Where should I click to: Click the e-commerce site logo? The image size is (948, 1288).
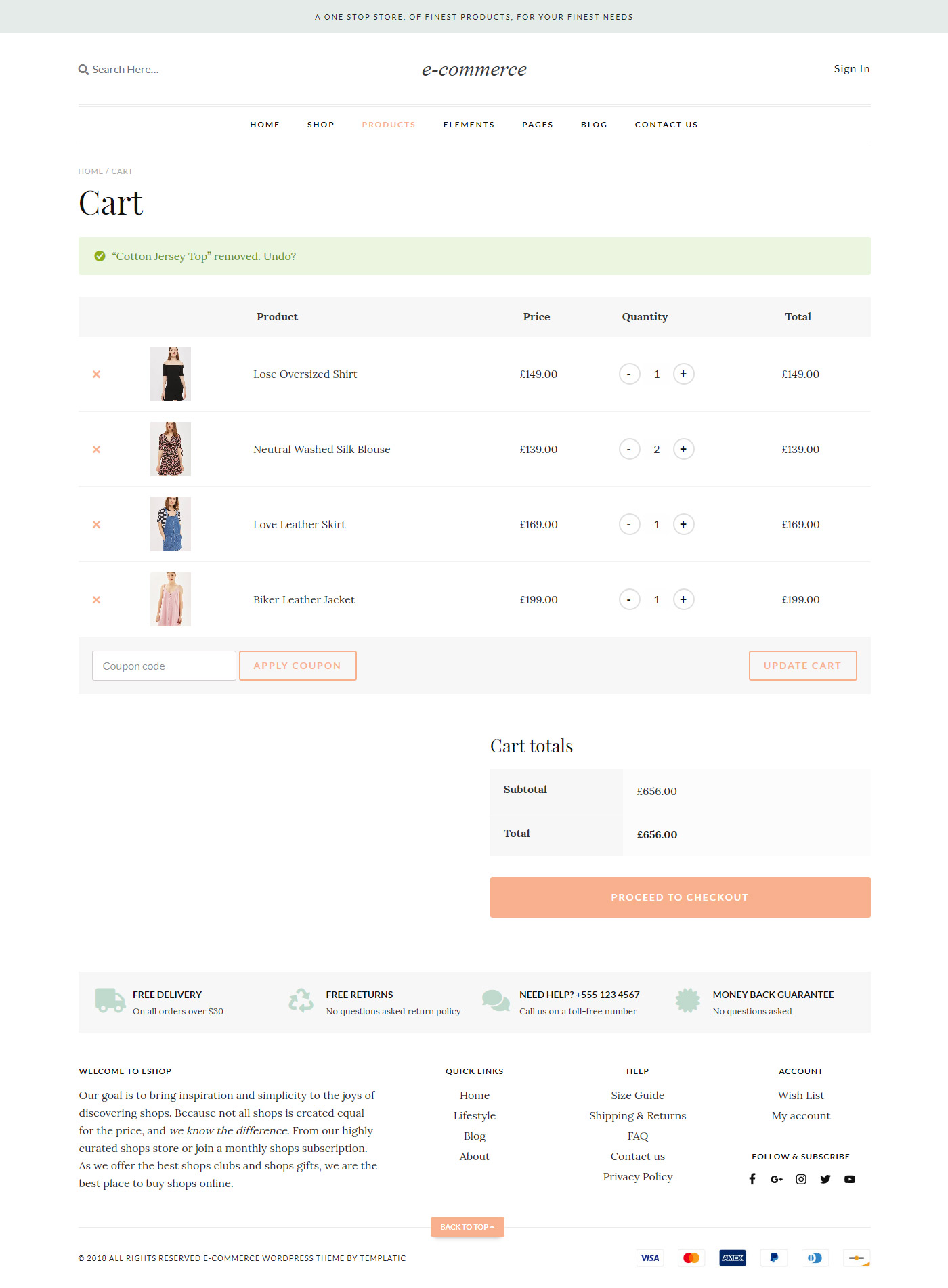coord(474,70)
